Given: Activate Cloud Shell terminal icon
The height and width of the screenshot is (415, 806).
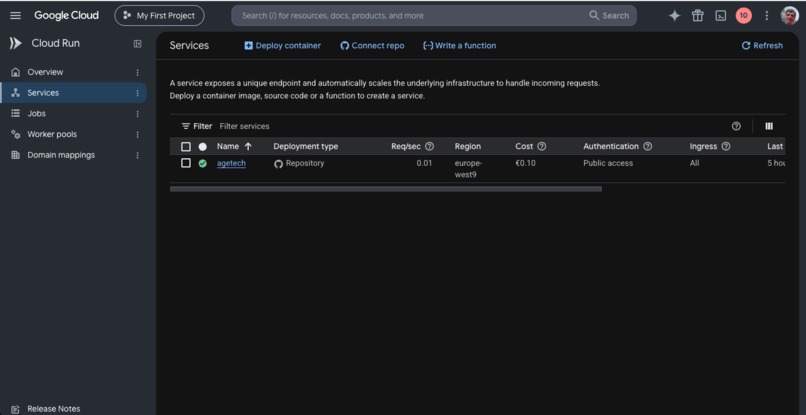Looking at the screenshot, I should click(x=721, y=15).
